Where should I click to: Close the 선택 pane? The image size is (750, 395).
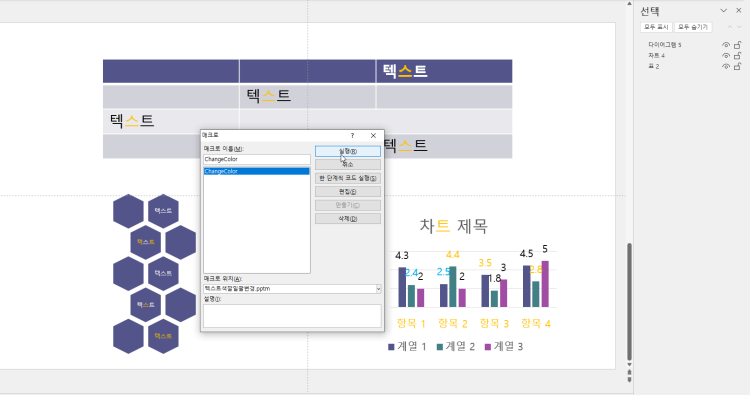pos(739,11)
